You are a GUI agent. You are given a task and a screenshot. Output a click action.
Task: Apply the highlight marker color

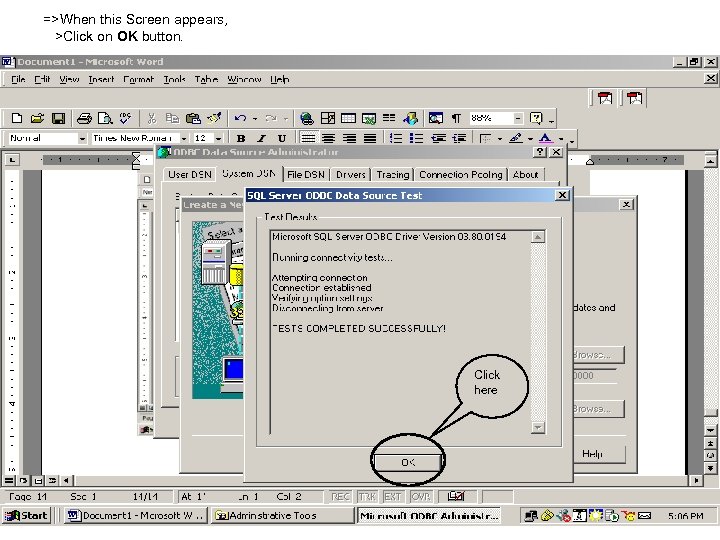(x=516, y=138)
